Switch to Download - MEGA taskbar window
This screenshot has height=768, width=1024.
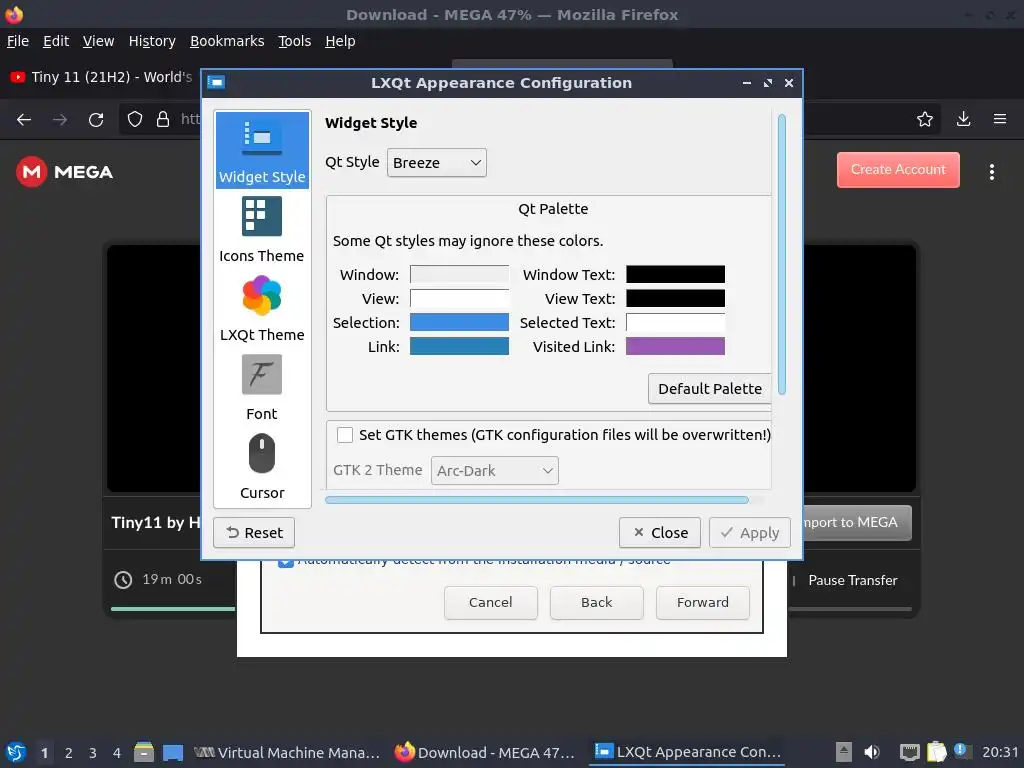pyautogui.click(x=485, y=752)
